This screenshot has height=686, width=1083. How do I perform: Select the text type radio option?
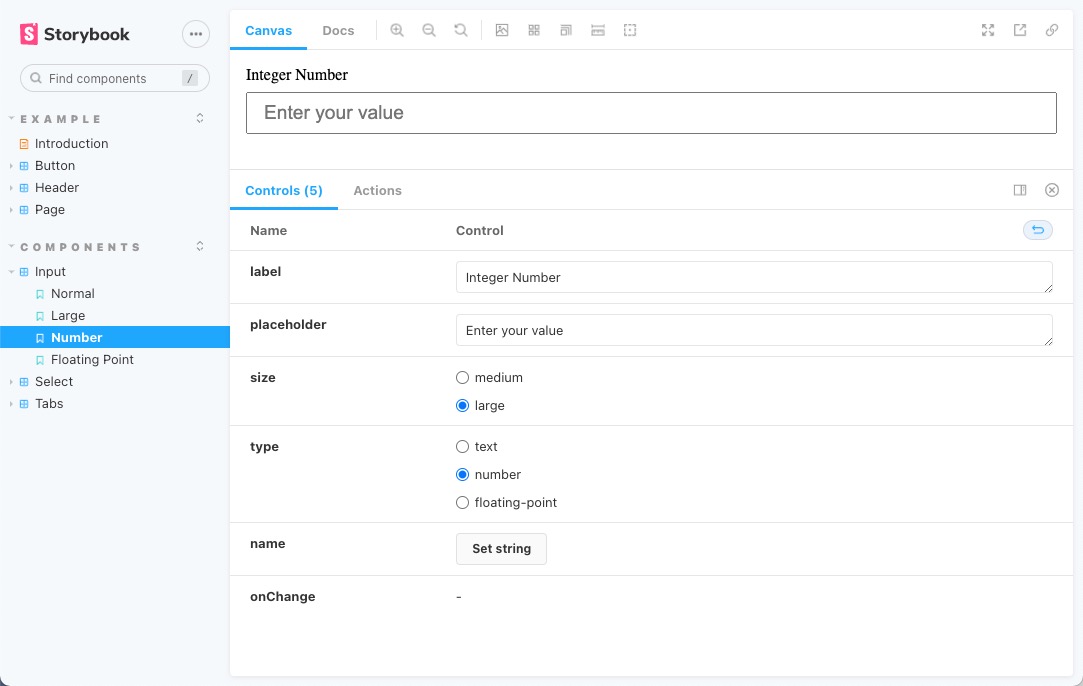pyautogui.click(x=462, y=447)
